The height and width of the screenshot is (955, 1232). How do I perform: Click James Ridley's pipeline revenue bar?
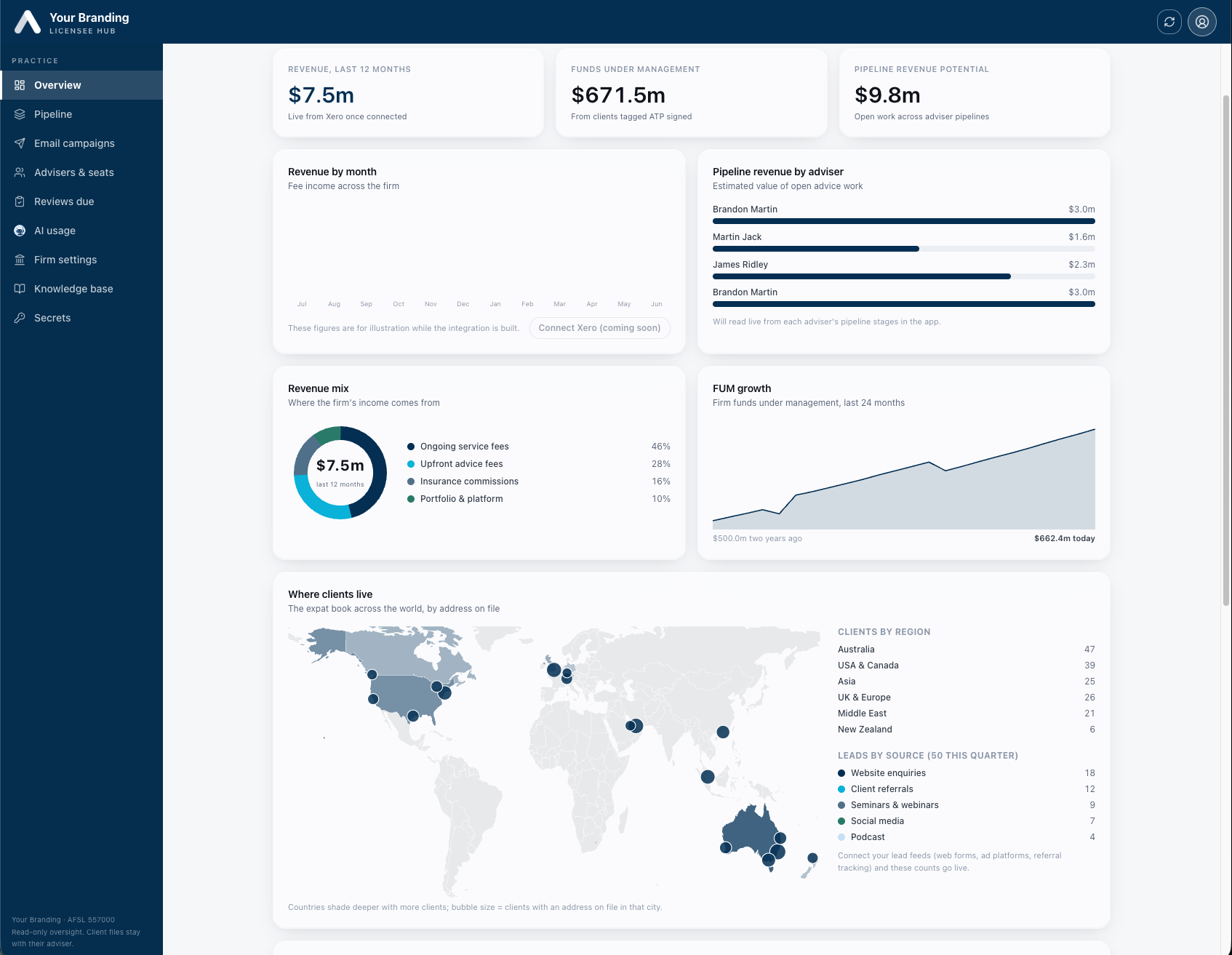pyautogui.click(x=904, y=276)
